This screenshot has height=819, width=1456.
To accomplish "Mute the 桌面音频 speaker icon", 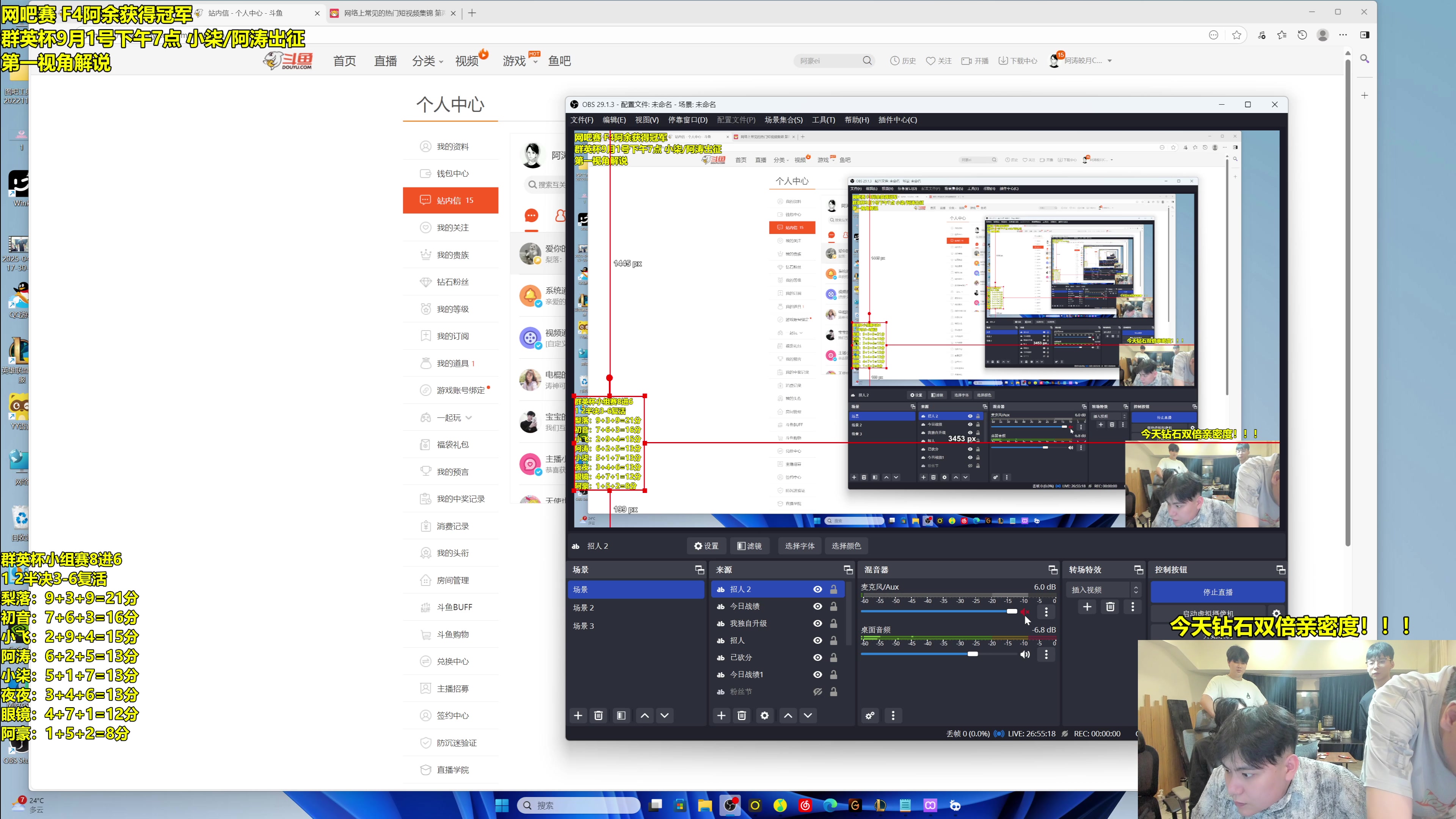I will [1025, 654].
